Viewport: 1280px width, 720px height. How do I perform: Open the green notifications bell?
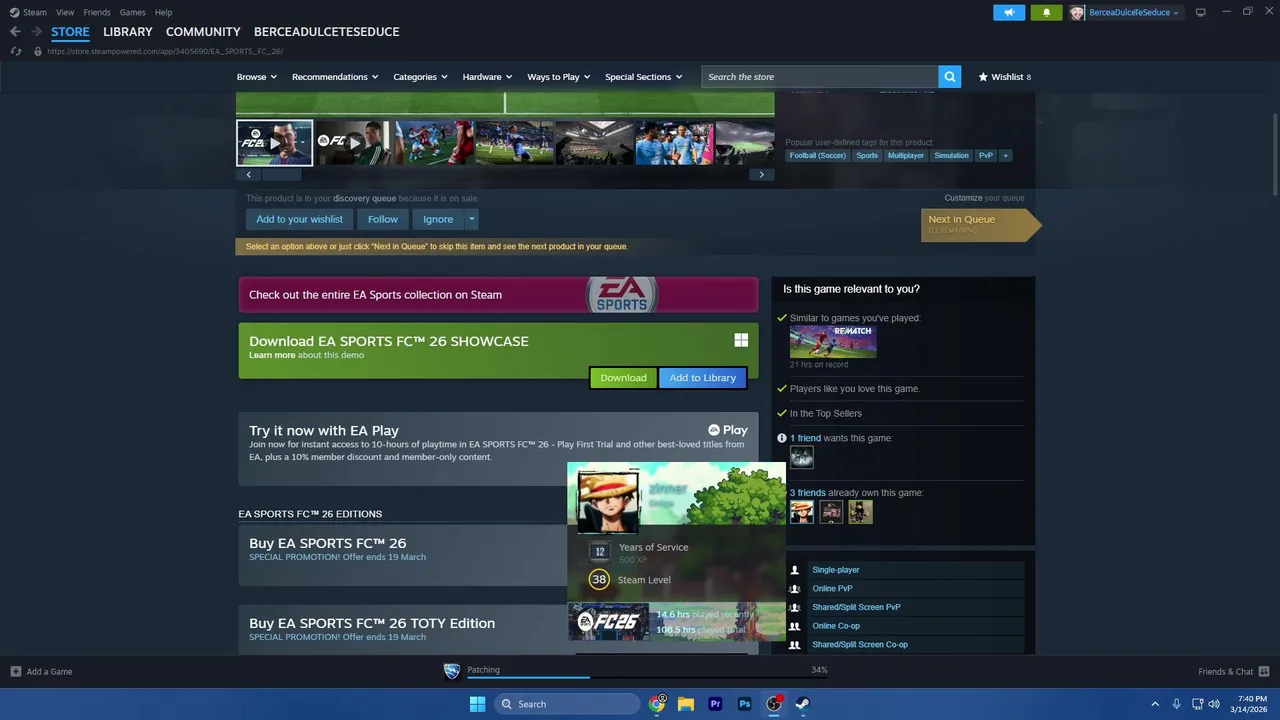tap(1046, 12)
